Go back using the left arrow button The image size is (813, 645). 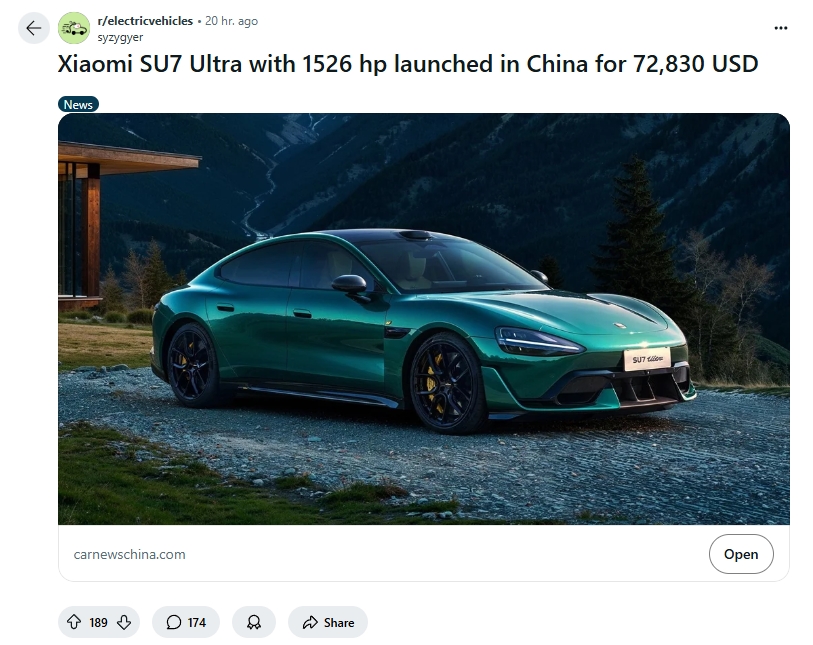coord(34,28)
